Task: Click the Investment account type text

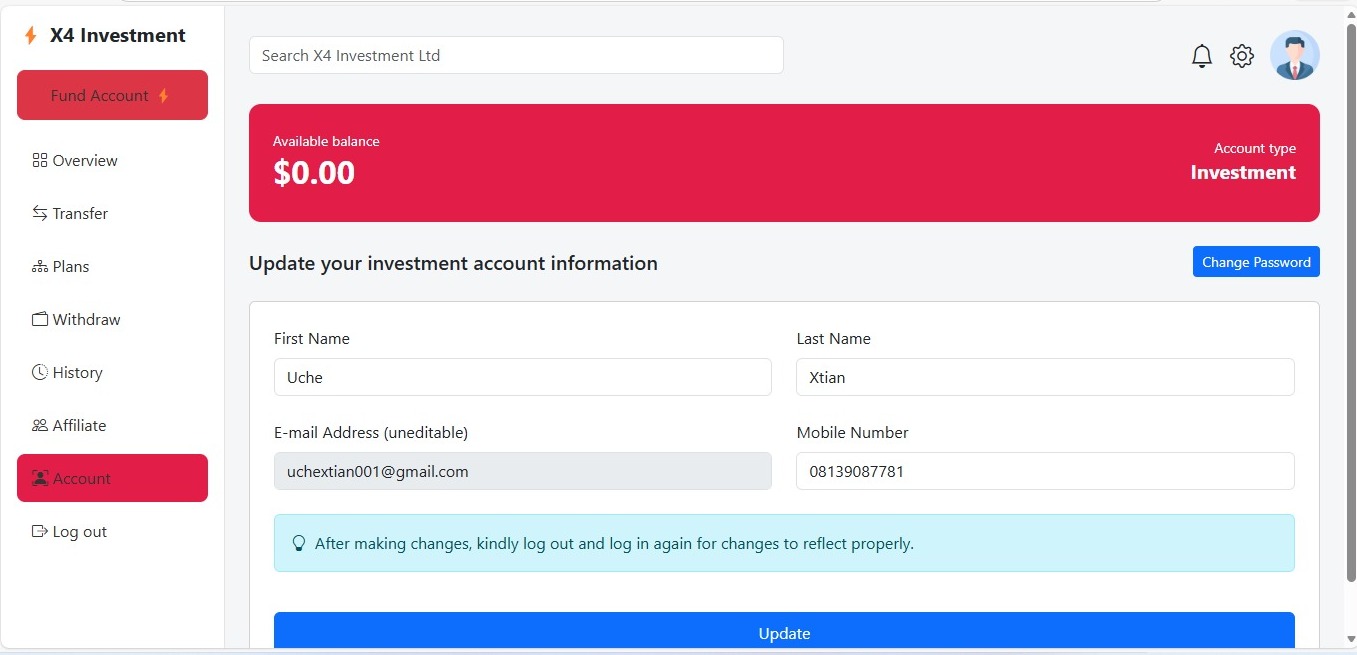Action: 1243,172
